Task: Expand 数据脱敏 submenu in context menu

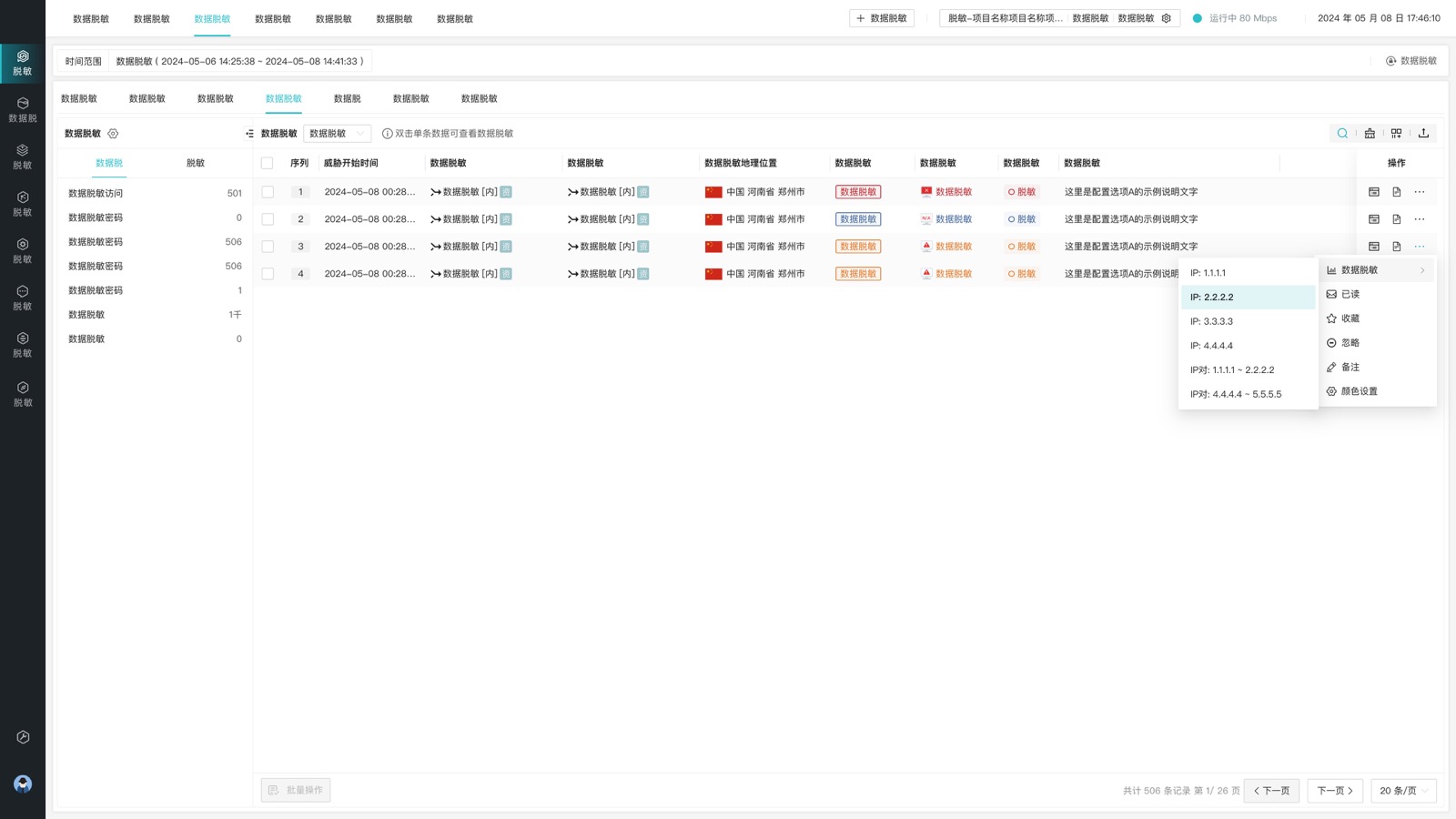Action: [1377, 270]
